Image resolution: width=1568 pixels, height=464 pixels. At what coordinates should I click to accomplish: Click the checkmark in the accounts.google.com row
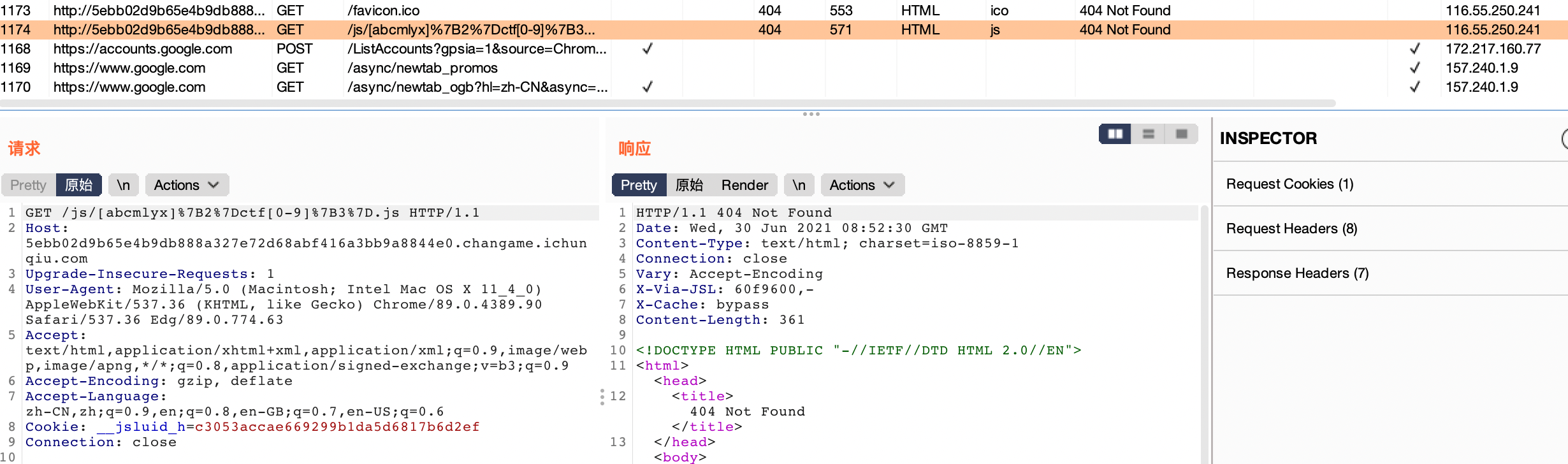point(647,49)
